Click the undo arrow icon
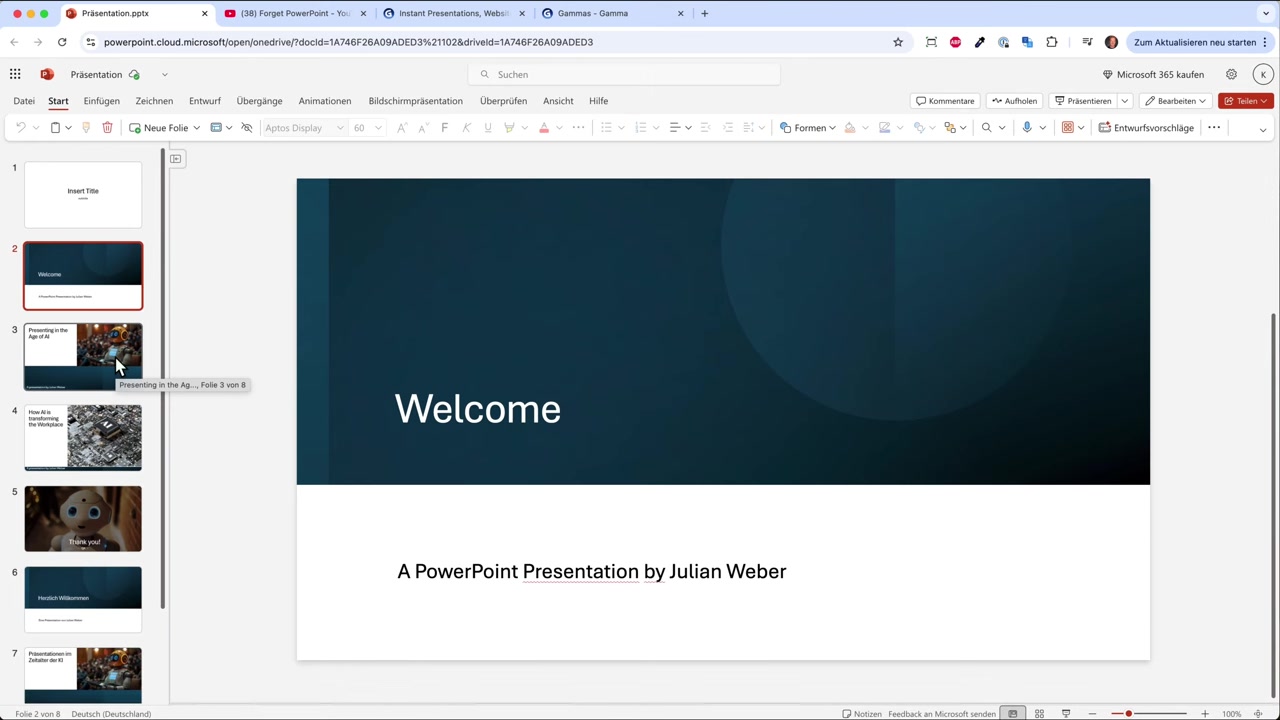The height and width of the screenshot is (720, 1280). click(x=20, y=128)
